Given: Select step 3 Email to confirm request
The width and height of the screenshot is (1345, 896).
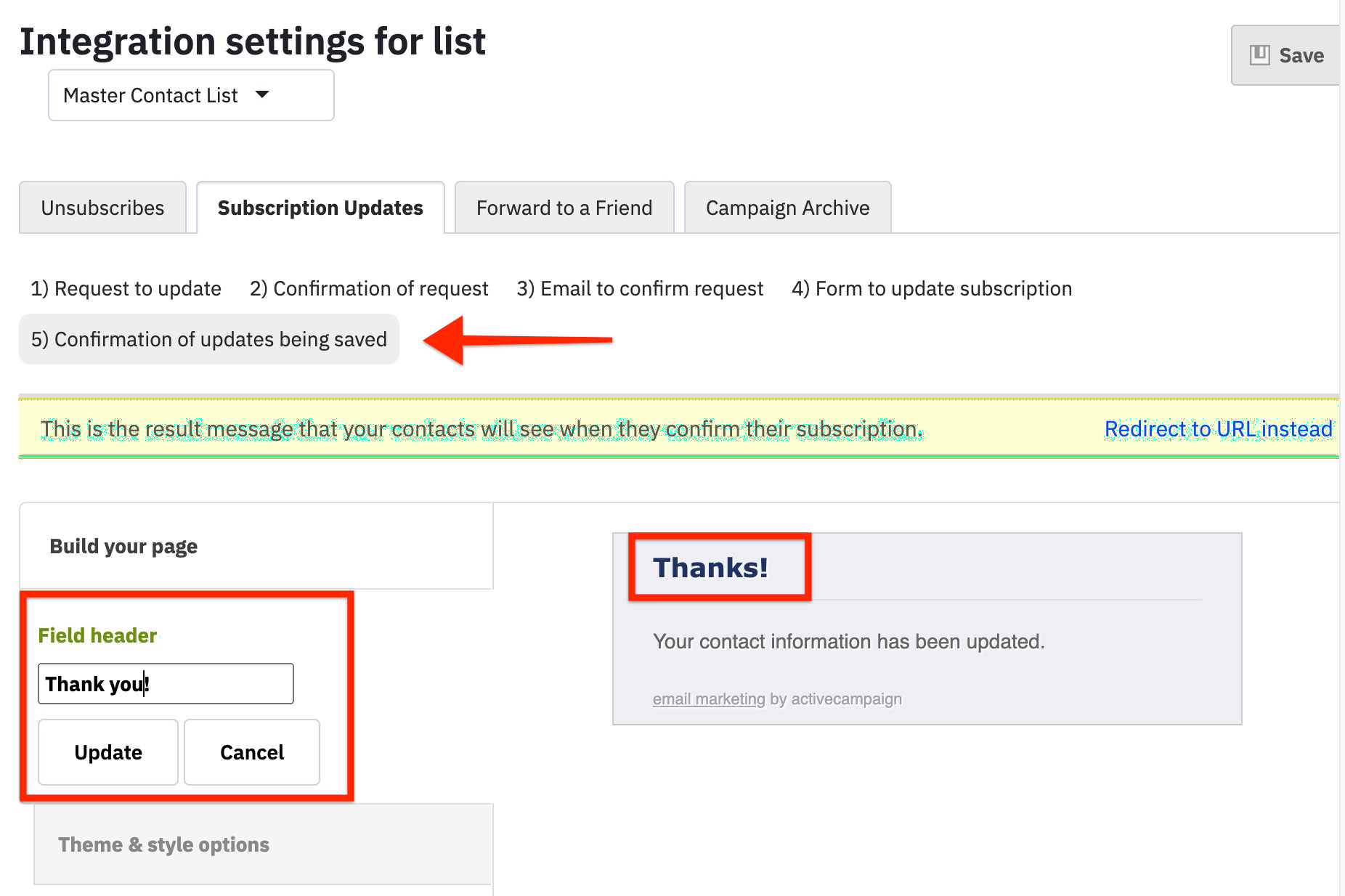Looking at the screenshot, I should pos(640,289).
